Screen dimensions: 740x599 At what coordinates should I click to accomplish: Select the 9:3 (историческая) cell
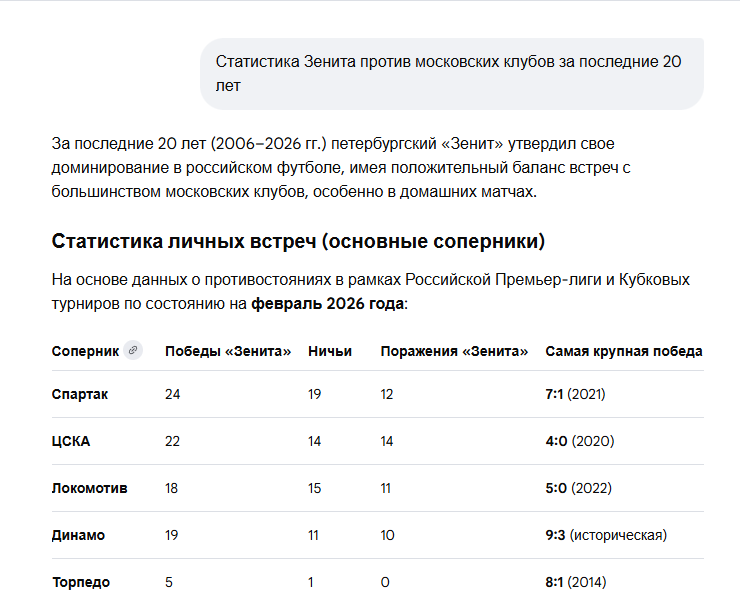(606, 535)
